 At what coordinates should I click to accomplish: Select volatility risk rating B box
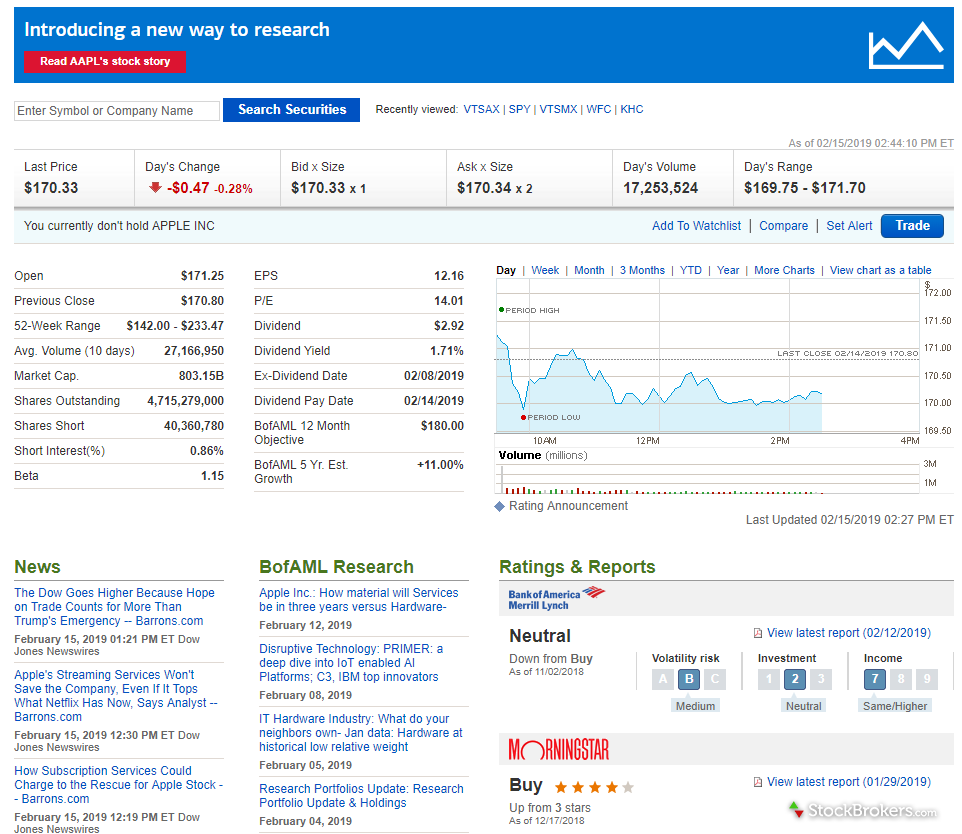tap(688, 680)
